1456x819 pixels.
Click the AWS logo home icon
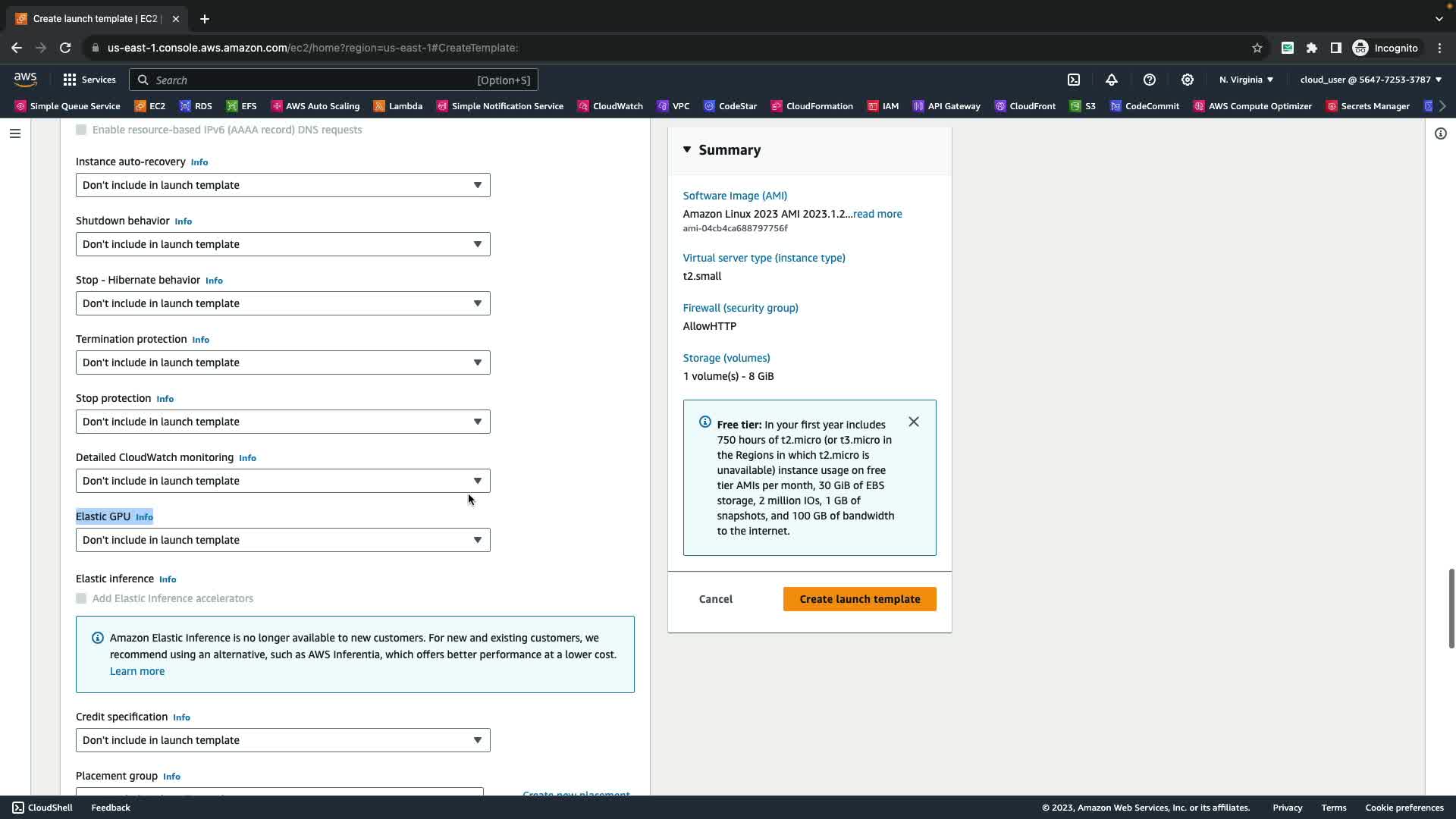tap(25, 79)
